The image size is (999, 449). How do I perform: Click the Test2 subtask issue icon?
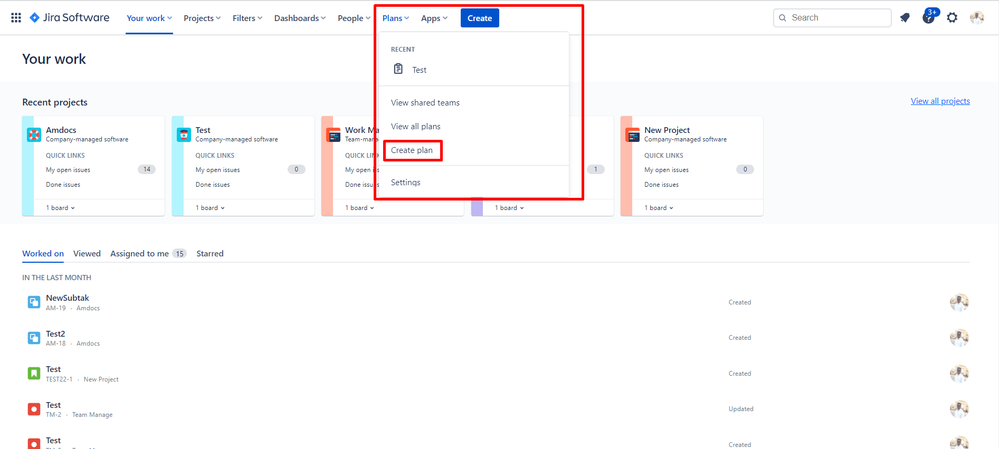click(x=34, y=338)
